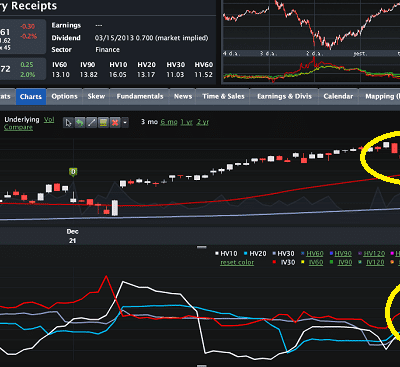Click the green 2.0% change value

pyautogui.click(x=27, y=75)
